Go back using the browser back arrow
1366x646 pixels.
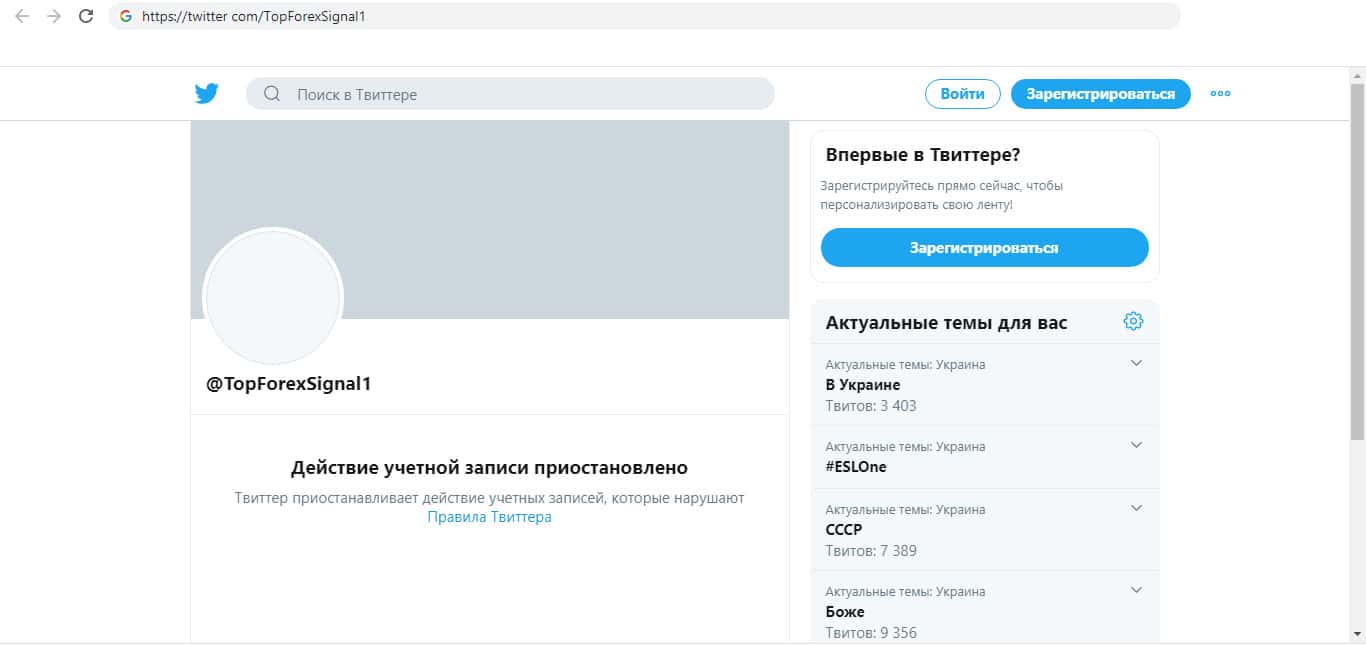pos(22,16)
